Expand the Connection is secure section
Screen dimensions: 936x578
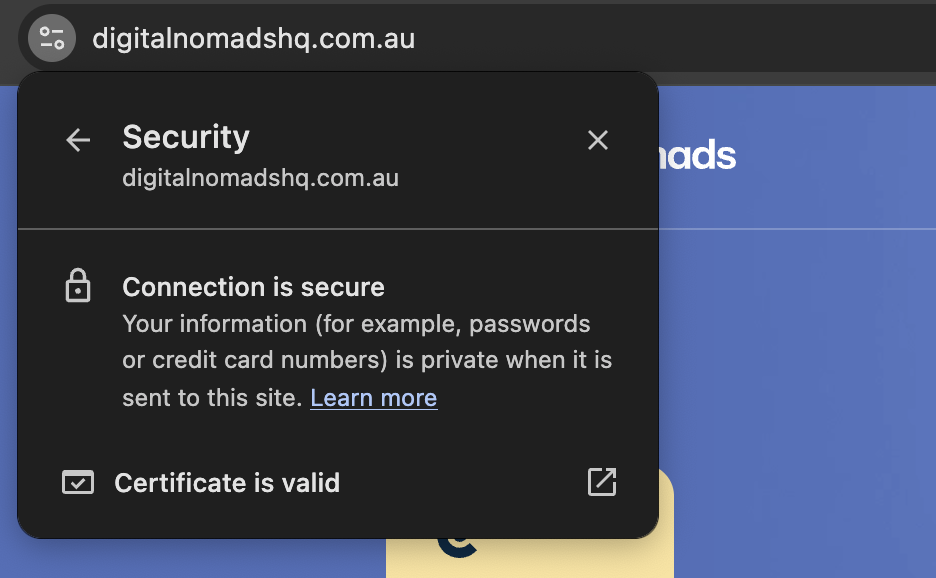coord(253,286)
